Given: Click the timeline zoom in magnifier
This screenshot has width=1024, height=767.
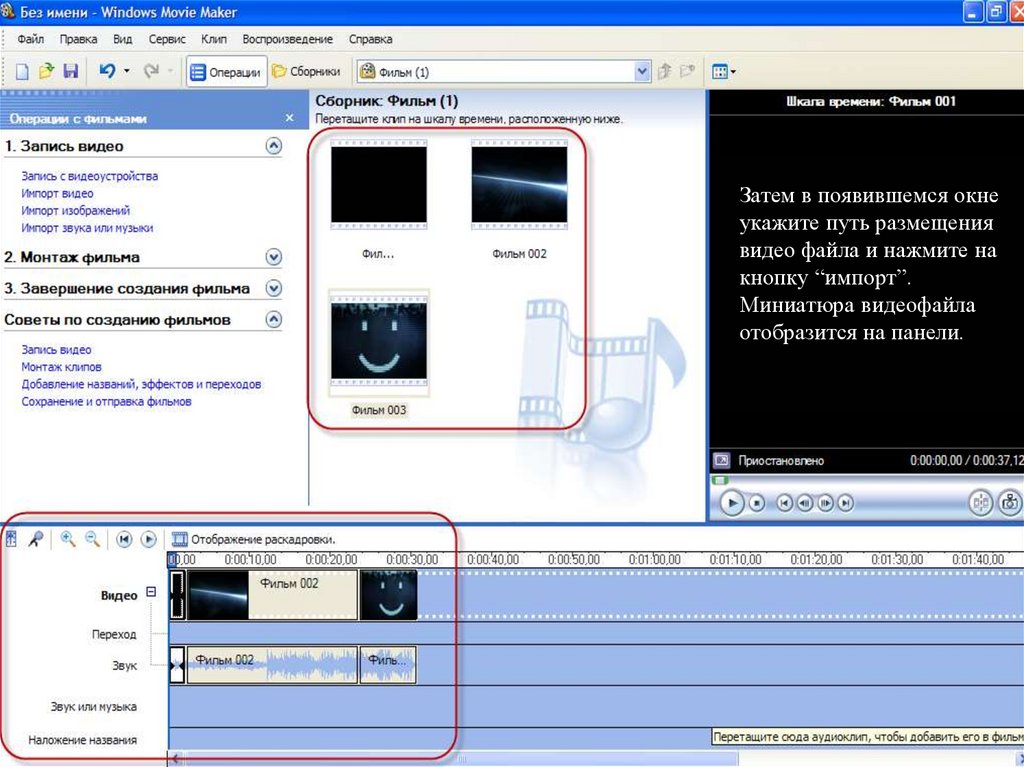Looking at the screenshot, I should [x=68, y=539].
